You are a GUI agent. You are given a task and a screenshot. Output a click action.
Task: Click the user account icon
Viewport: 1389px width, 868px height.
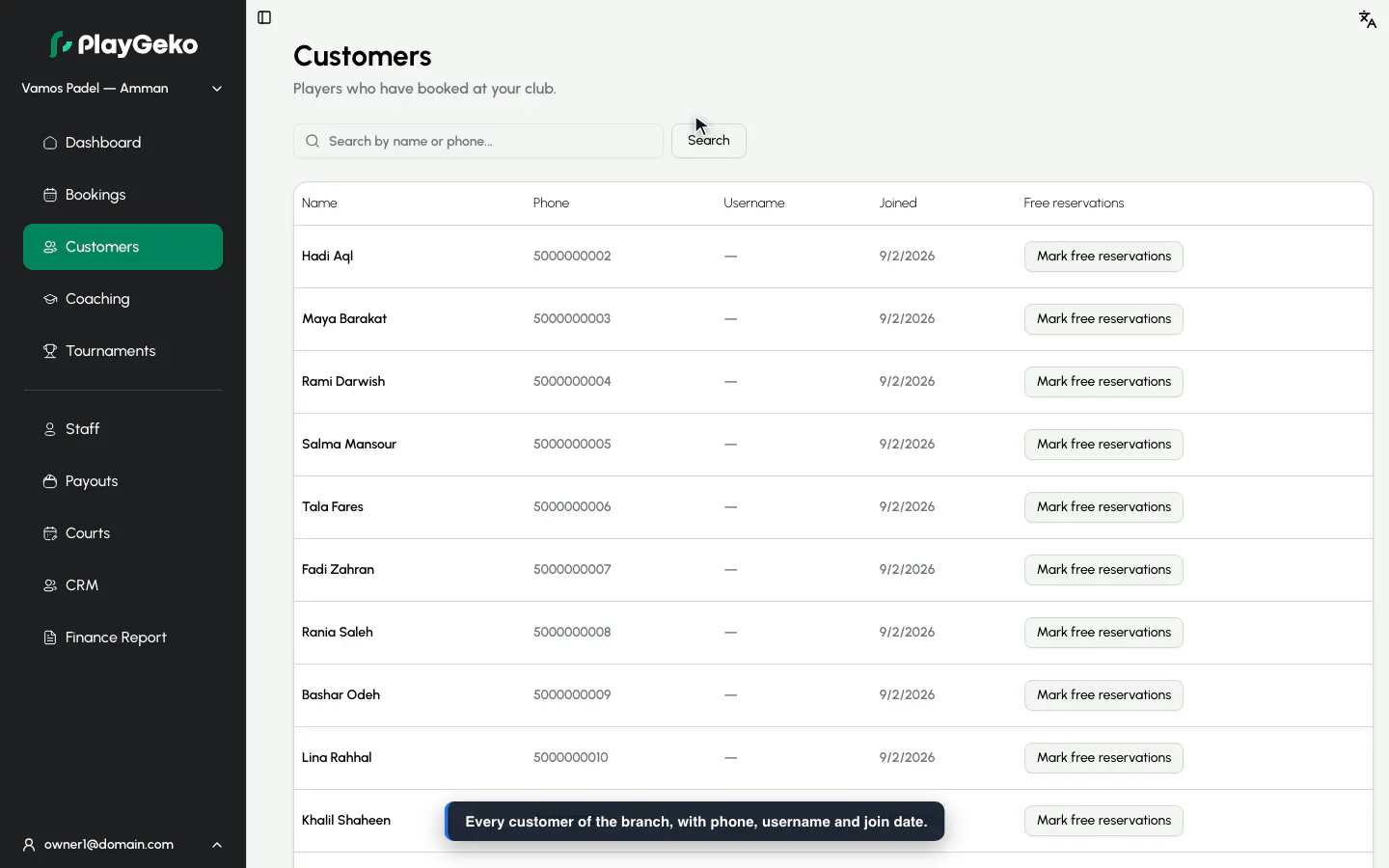pos(29,845)
